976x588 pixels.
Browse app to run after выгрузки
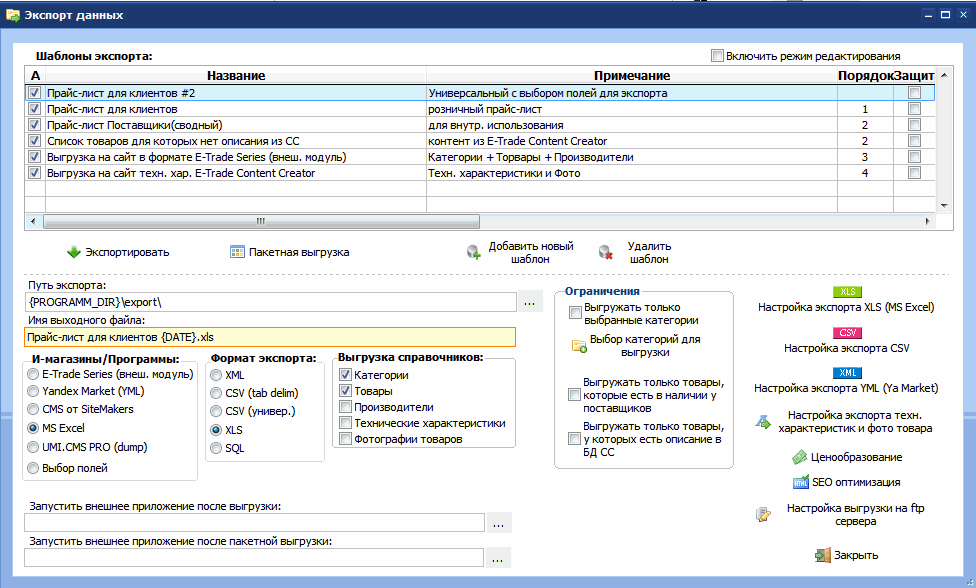(x=499, y=523)
